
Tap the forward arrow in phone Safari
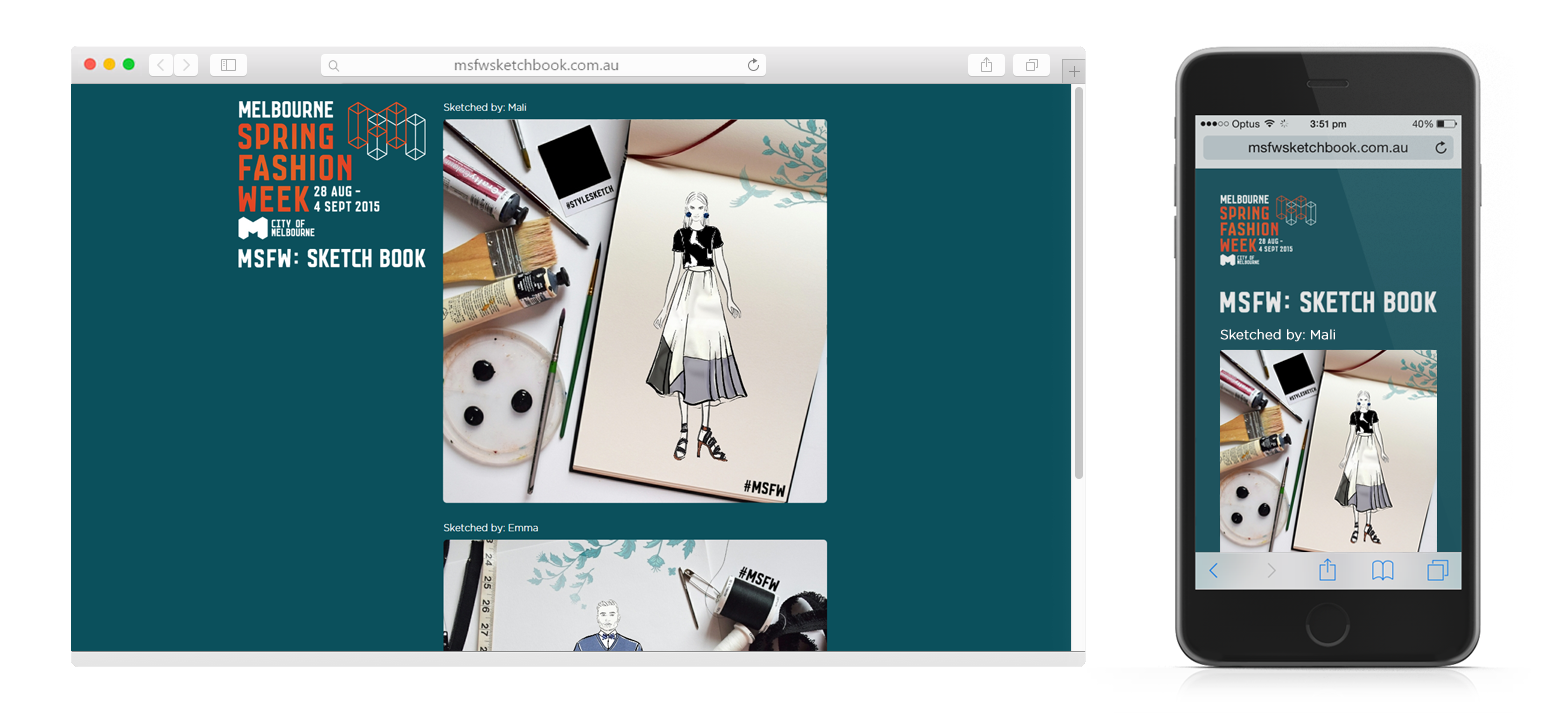click(x=1271, y=570)
